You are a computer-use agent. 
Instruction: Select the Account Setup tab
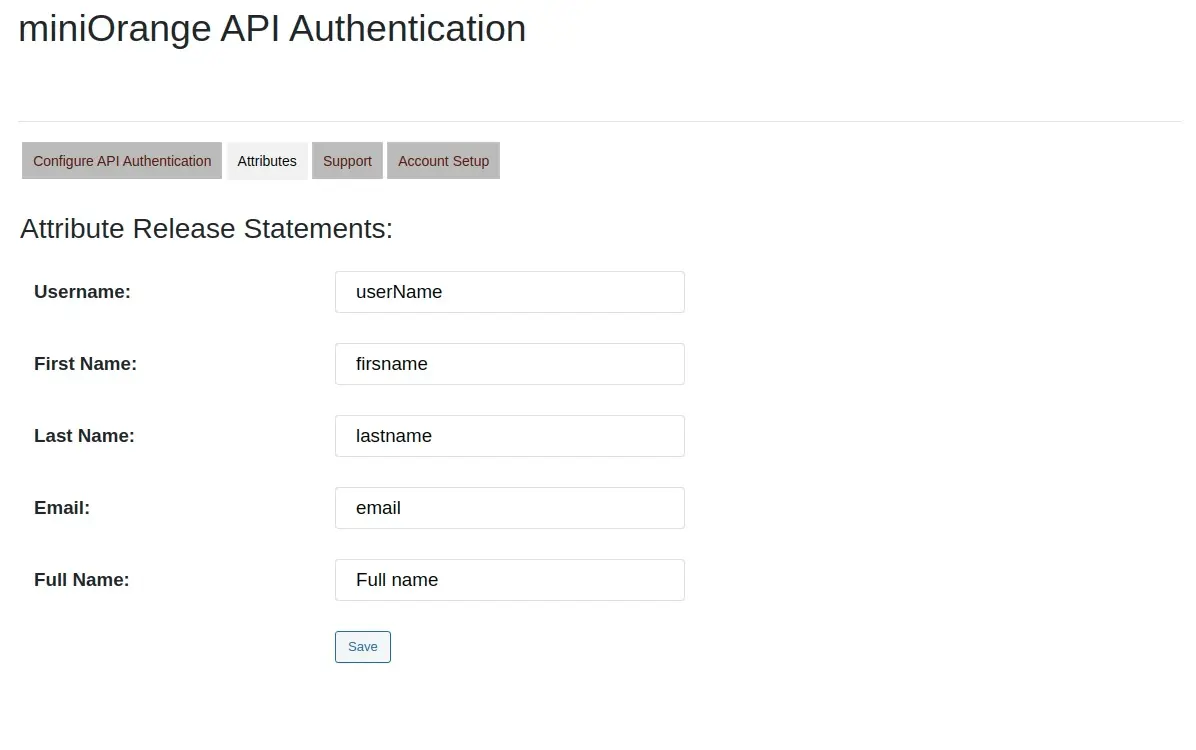pyautogui.click(x=443, y=160)
